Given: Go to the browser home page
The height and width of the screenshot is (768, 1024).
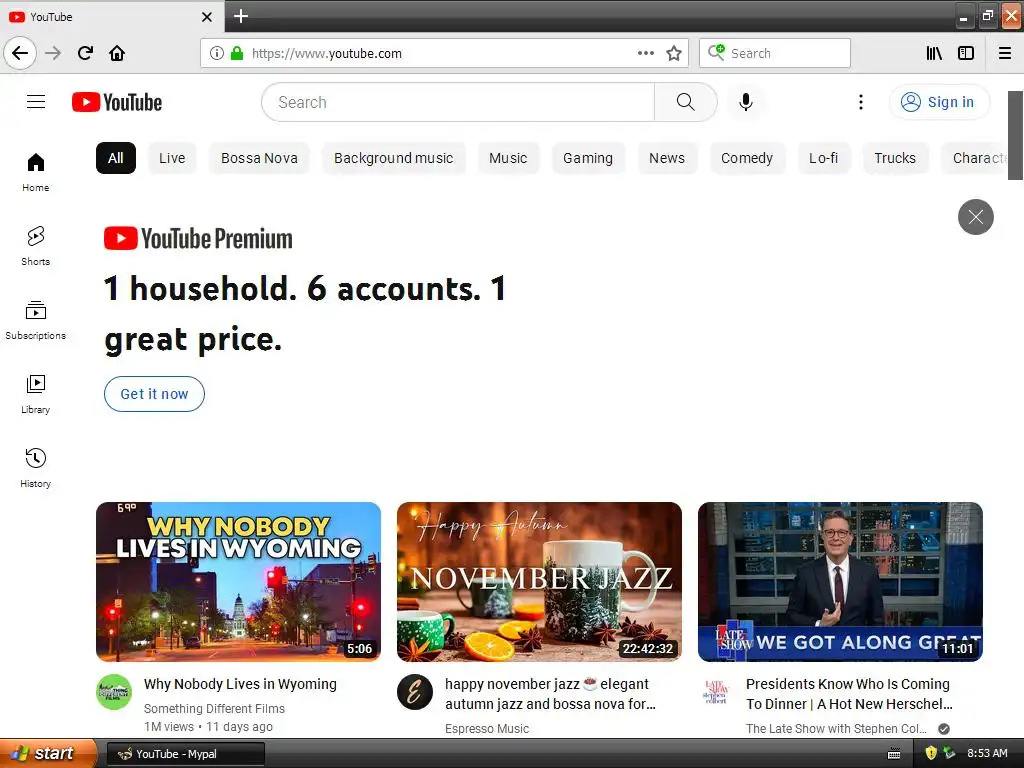Looking at the screenshot, I should pyautogui.click(x=117, y=53).
